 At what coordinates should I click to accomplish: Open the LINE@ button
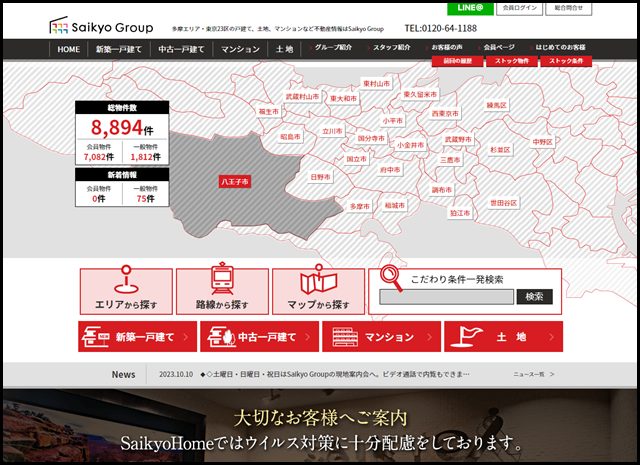(x=470, y=8)
